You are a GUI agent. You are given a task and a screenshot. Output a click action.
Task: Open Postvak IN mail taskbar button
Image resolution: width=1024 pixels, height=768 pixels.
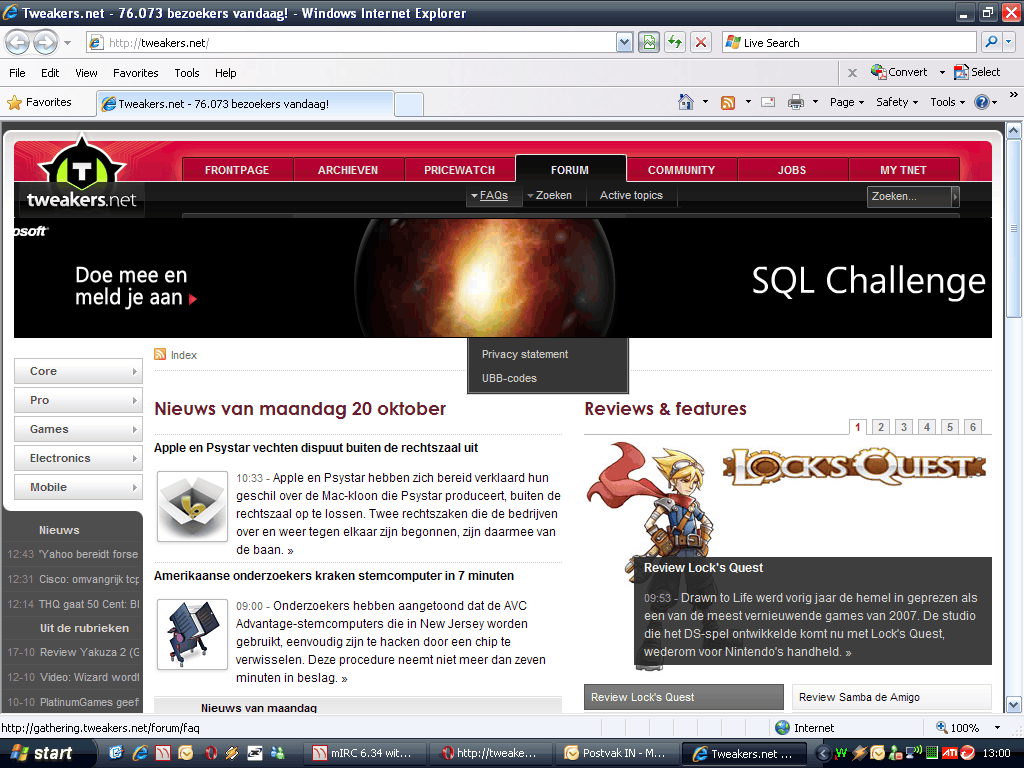[616, 754]
